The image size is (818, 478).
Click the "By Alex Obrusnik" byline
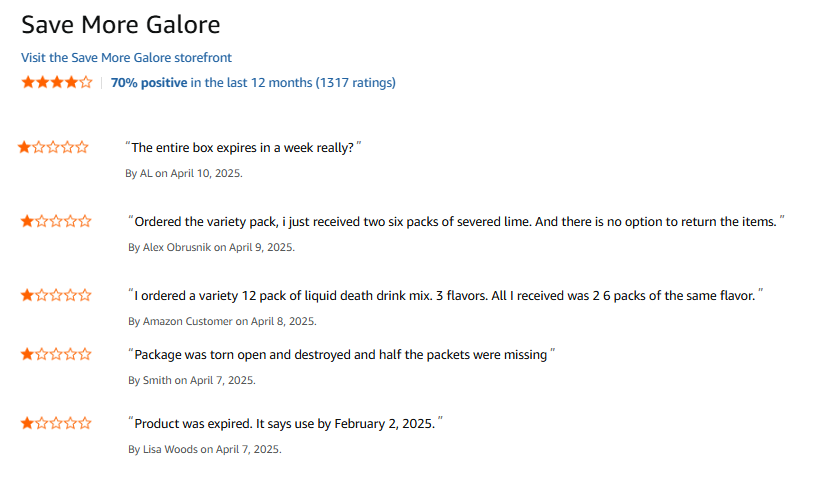pyautogui.click(x=211, y=247)
